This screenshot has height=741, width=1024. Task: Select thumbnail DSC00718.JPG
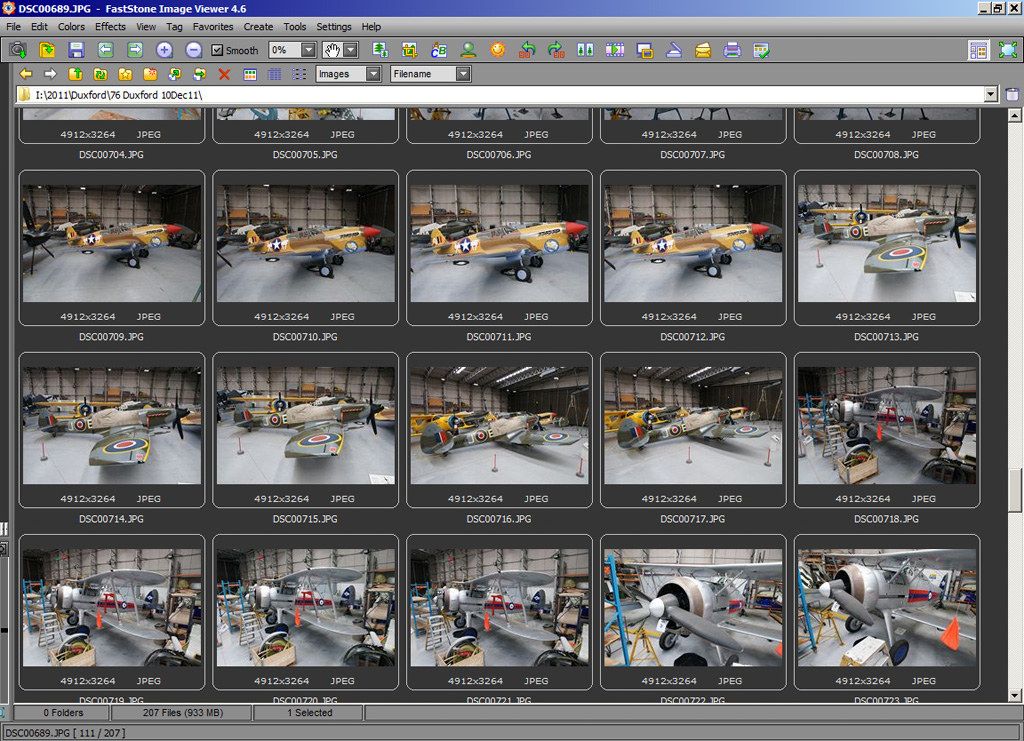tap(886, 425)
